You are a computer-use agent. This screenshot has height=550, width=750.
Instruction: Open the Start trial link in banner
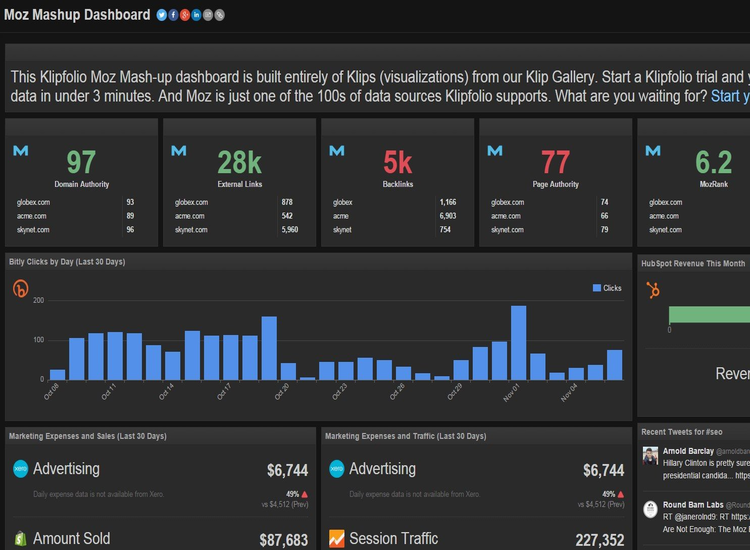(x=730, y=97)
